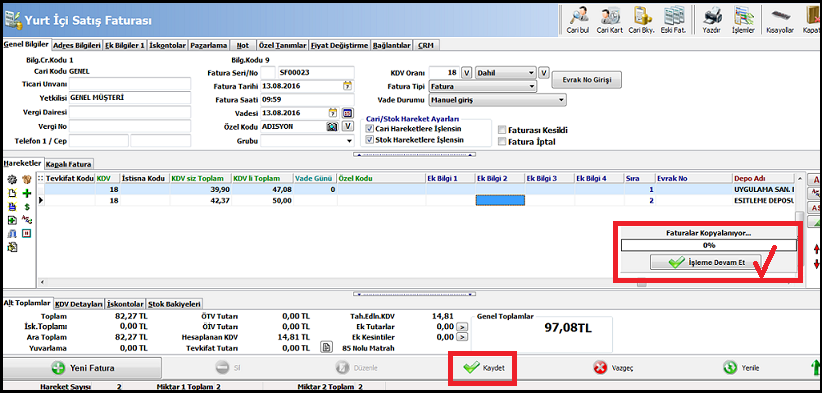
Task: Open the KDV Detayları tab
Action: [x=79, y=304]
